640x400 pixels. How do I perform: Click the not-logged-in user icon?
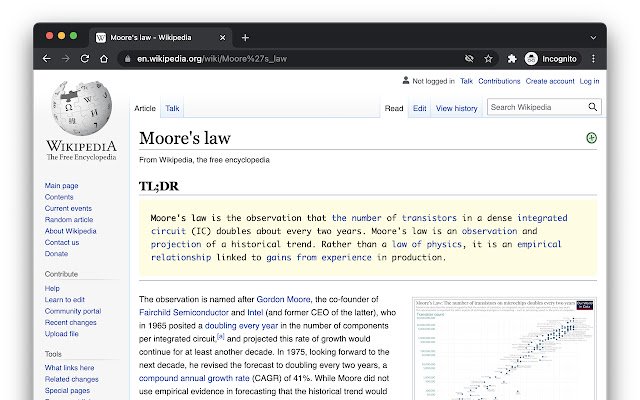406,80
